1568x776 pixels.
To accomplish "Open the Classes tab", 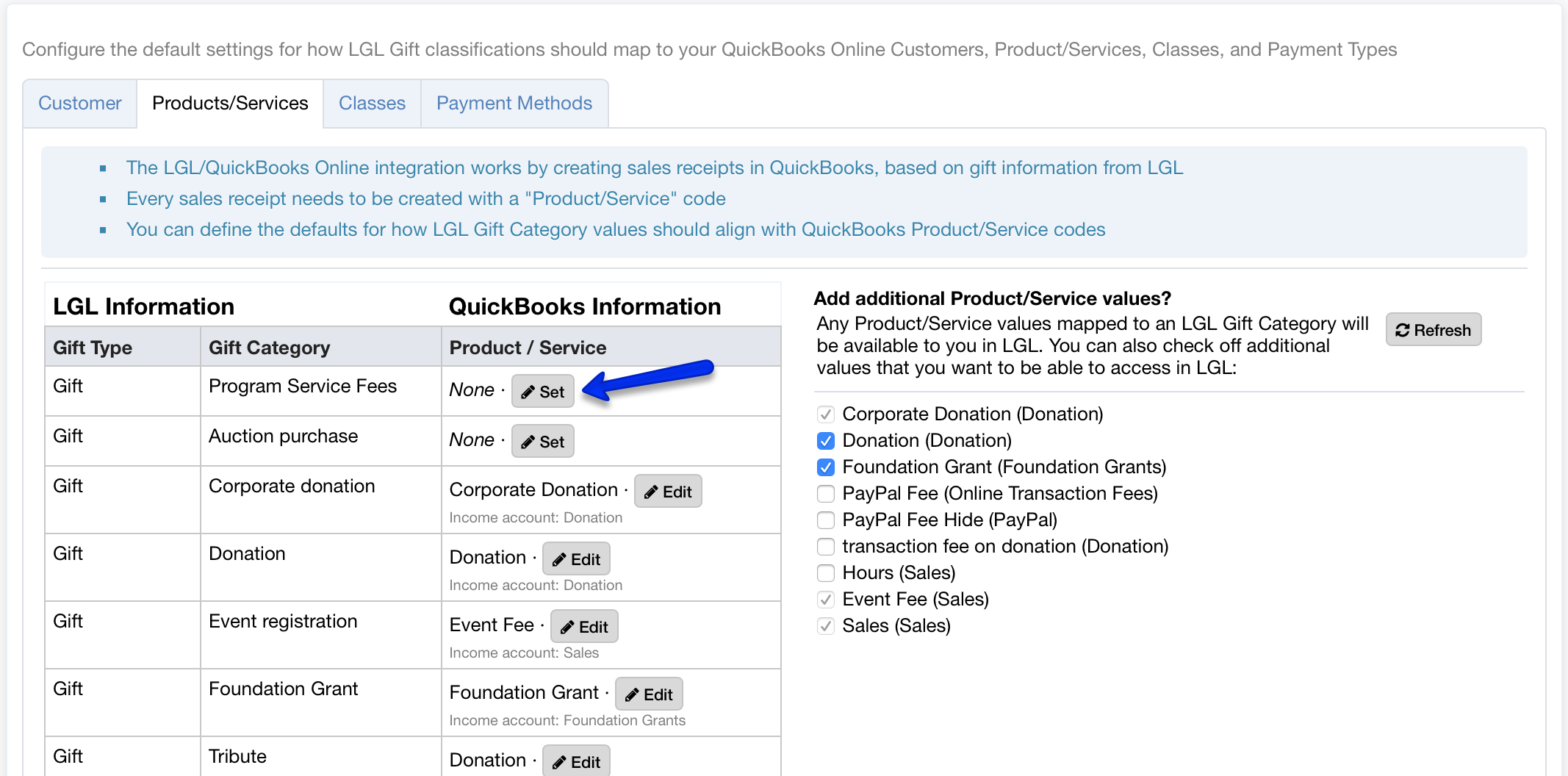I will click(372, 103).
